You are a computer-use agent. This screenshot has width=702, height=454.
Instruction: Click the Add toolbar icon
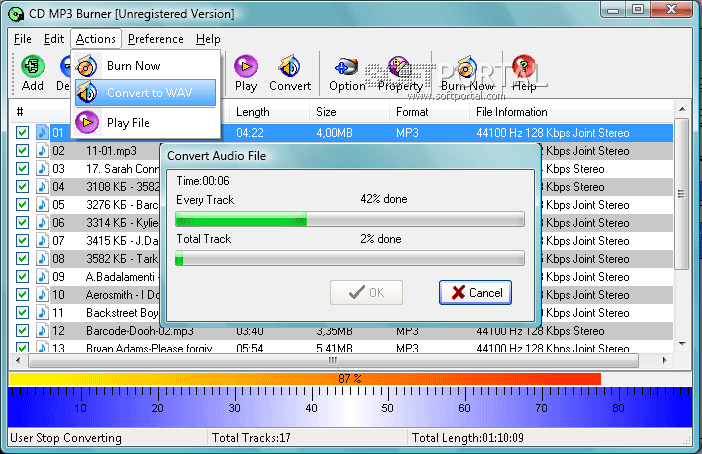[33, 73]
